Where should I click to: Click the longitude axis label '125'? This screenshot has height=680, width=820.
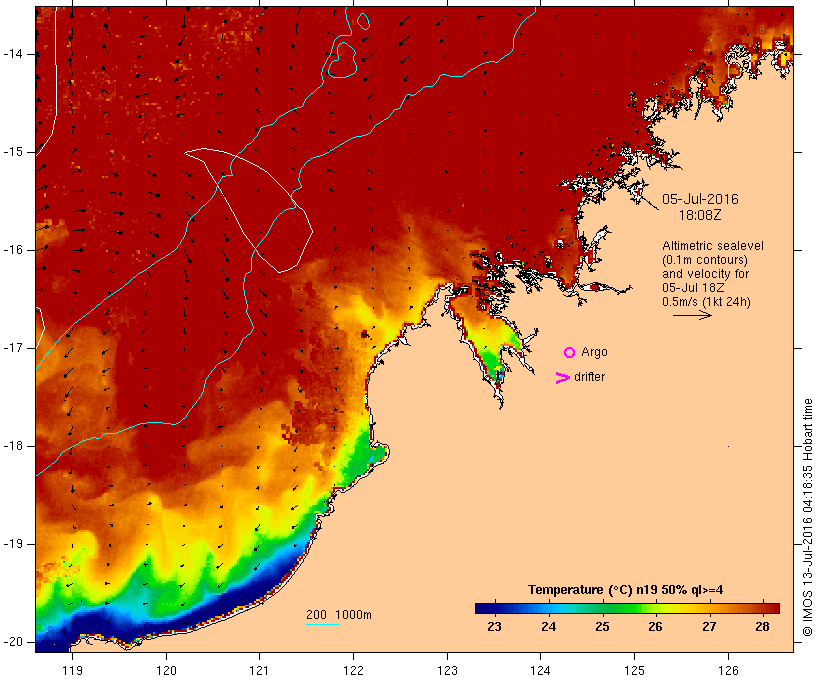tap(635, 670)
